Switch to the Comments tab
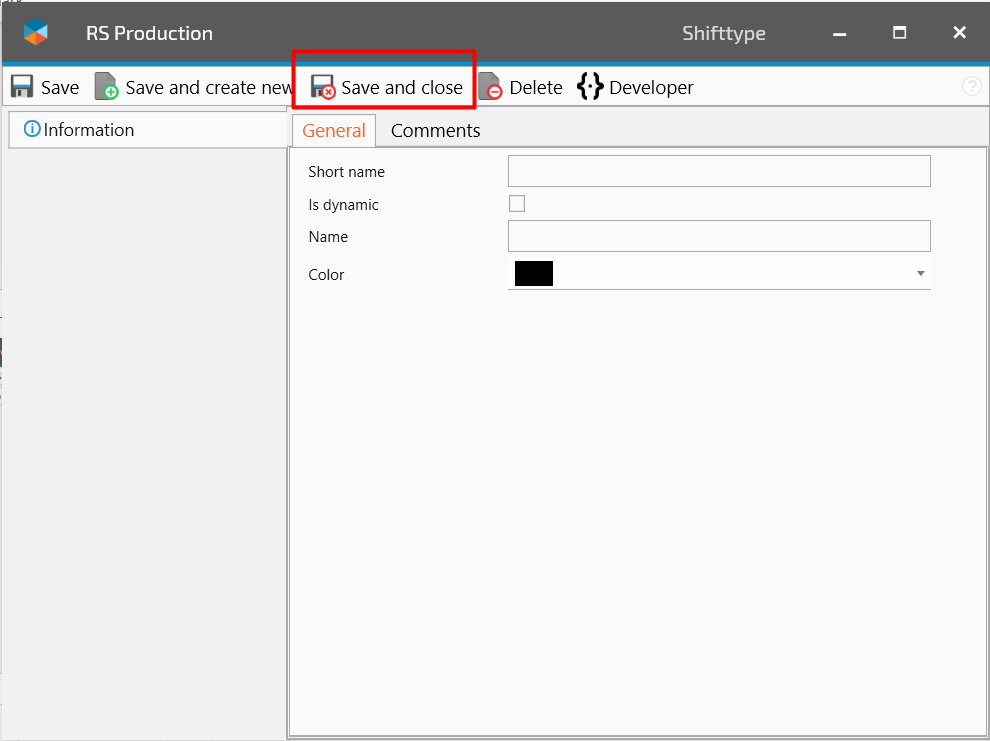The width and height of the screenshot is (990, 741). click(x=435, y=131)
